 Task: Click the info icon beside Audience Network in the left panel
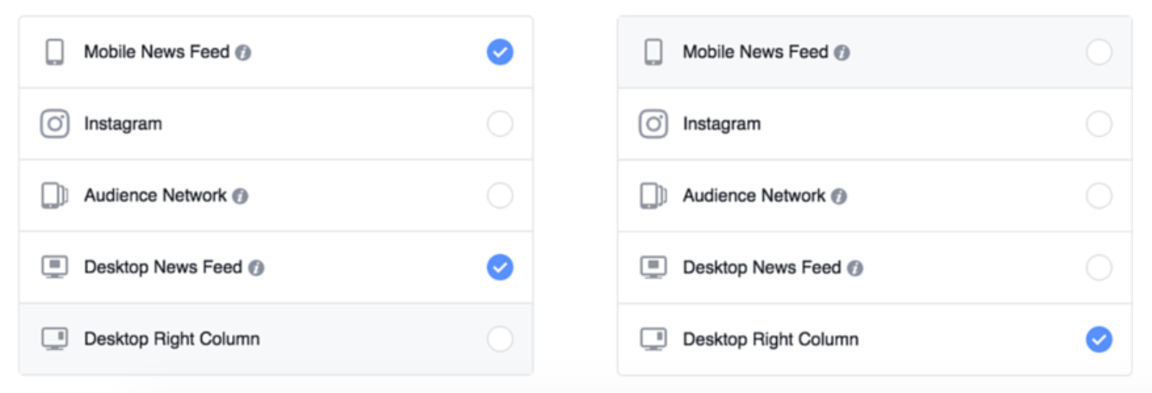[240, 196]
